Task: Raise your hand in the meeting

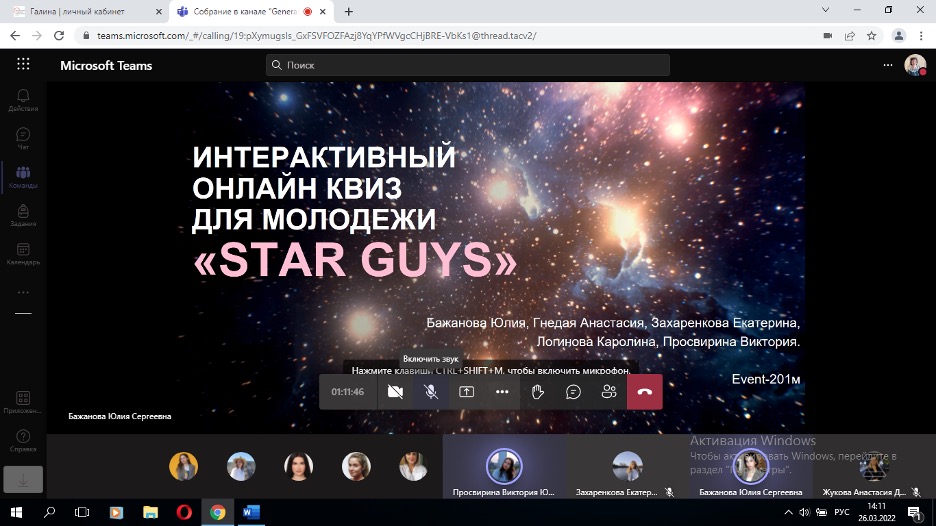Action: [538, 392]
